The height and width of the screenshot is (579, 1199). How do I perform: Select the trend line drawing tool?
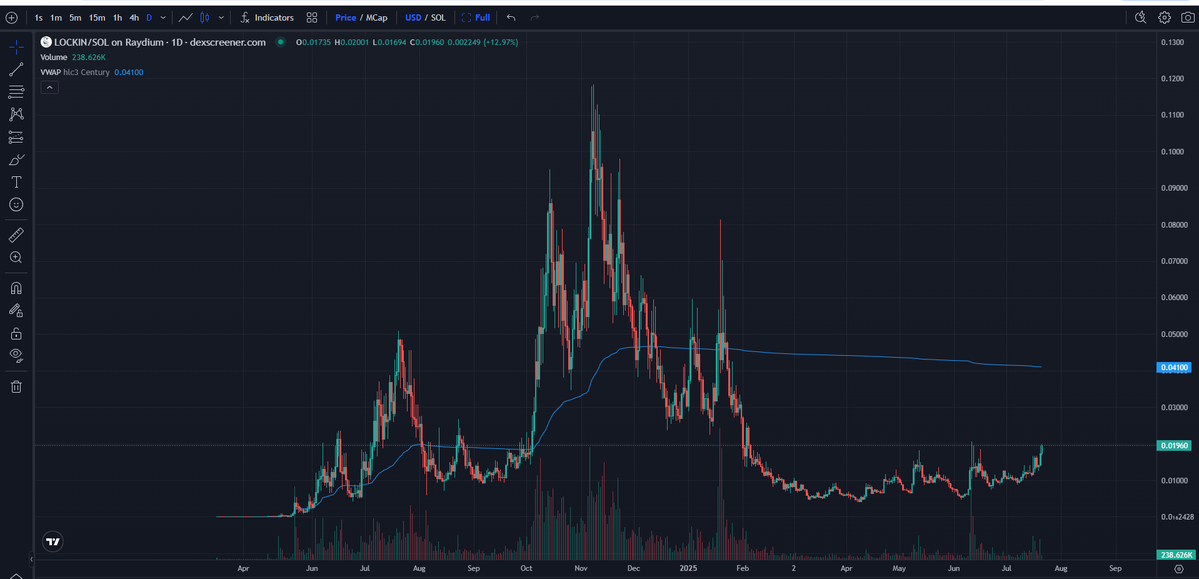coord(15,70)
